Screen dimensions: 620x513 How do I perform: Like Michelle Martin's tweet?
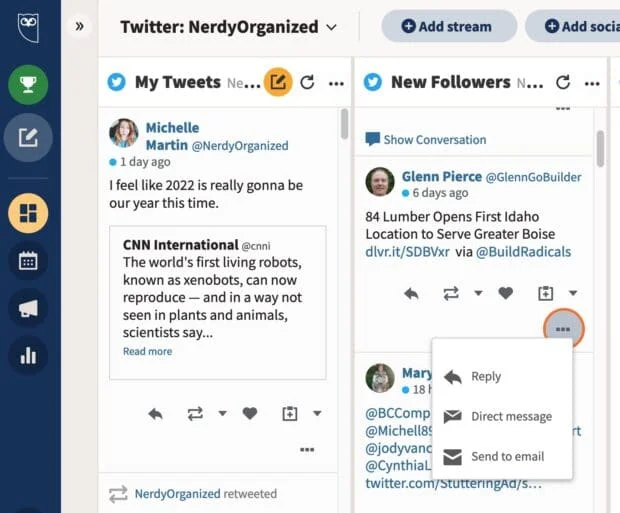pyautogui.click(x=250, y=414)
